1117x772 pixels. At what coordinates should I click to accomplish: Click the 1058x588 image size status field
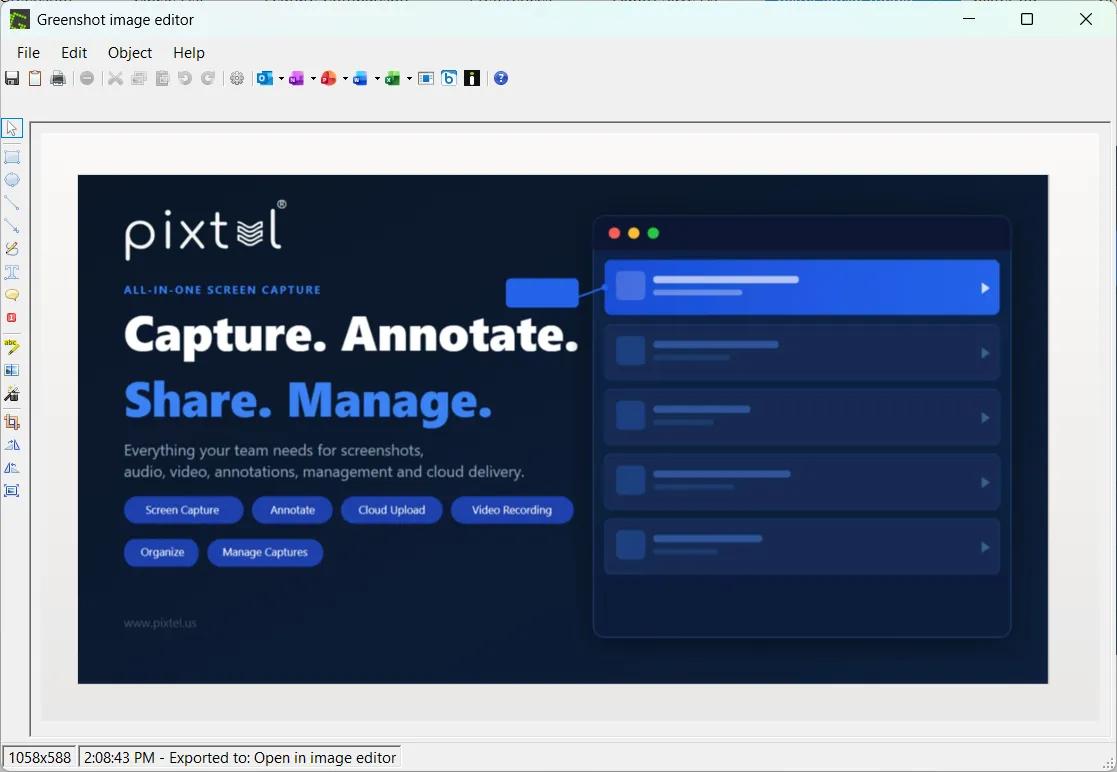pyautogui.click(x=40, y=758)
